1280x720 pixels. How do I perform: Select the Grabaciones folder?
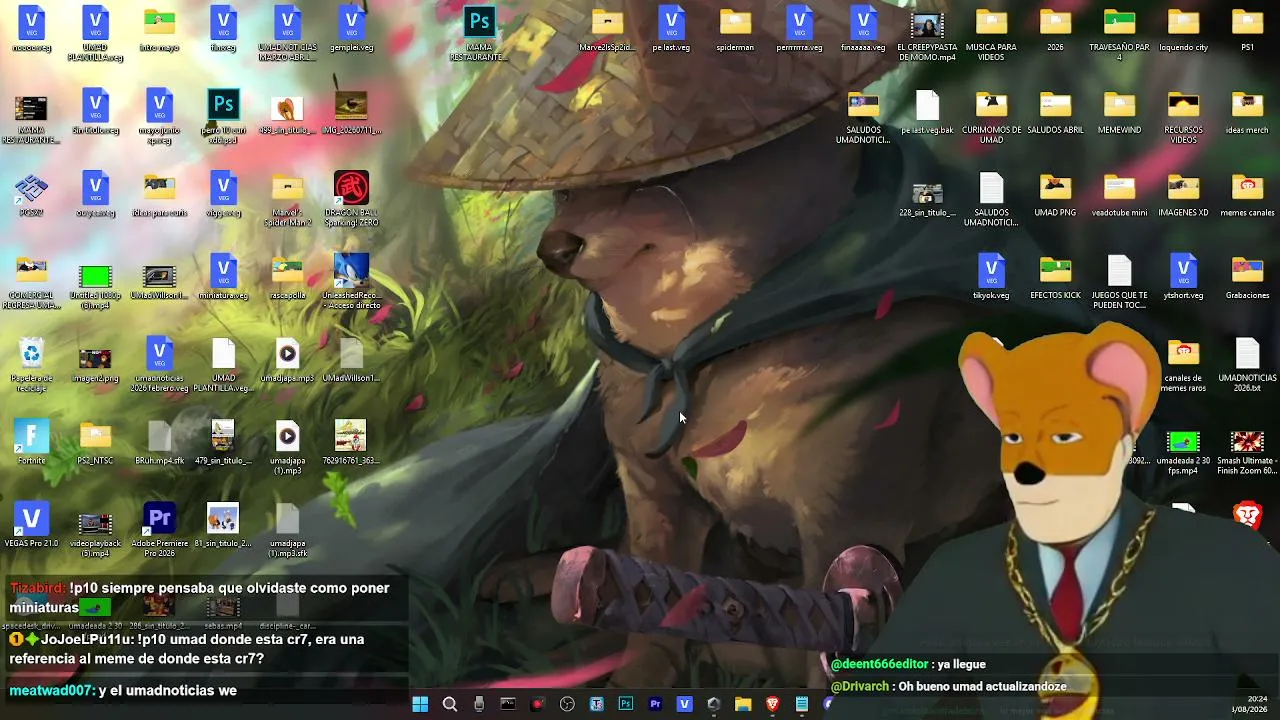click(1247, 277)
